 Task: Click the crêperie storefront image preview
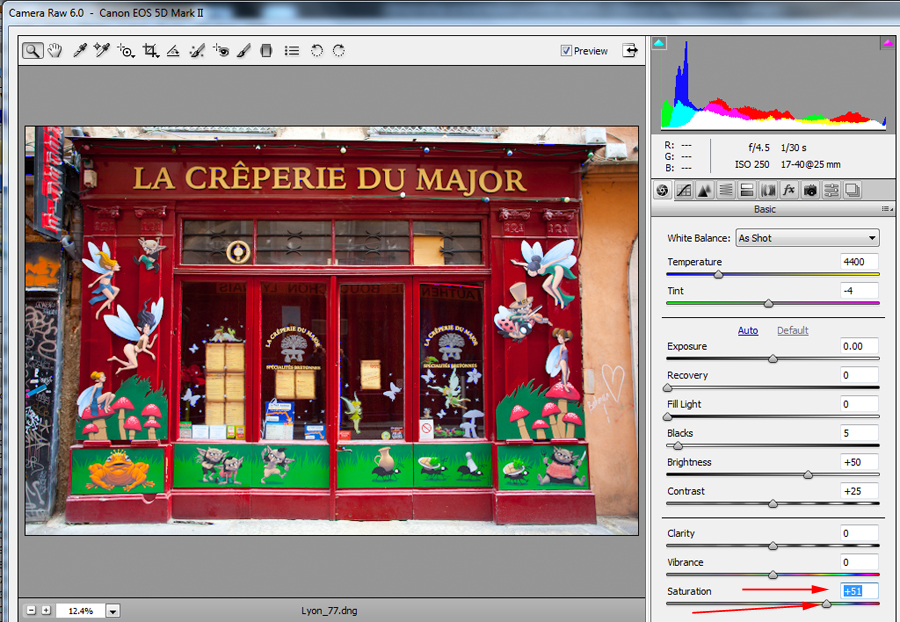(332, 331)
